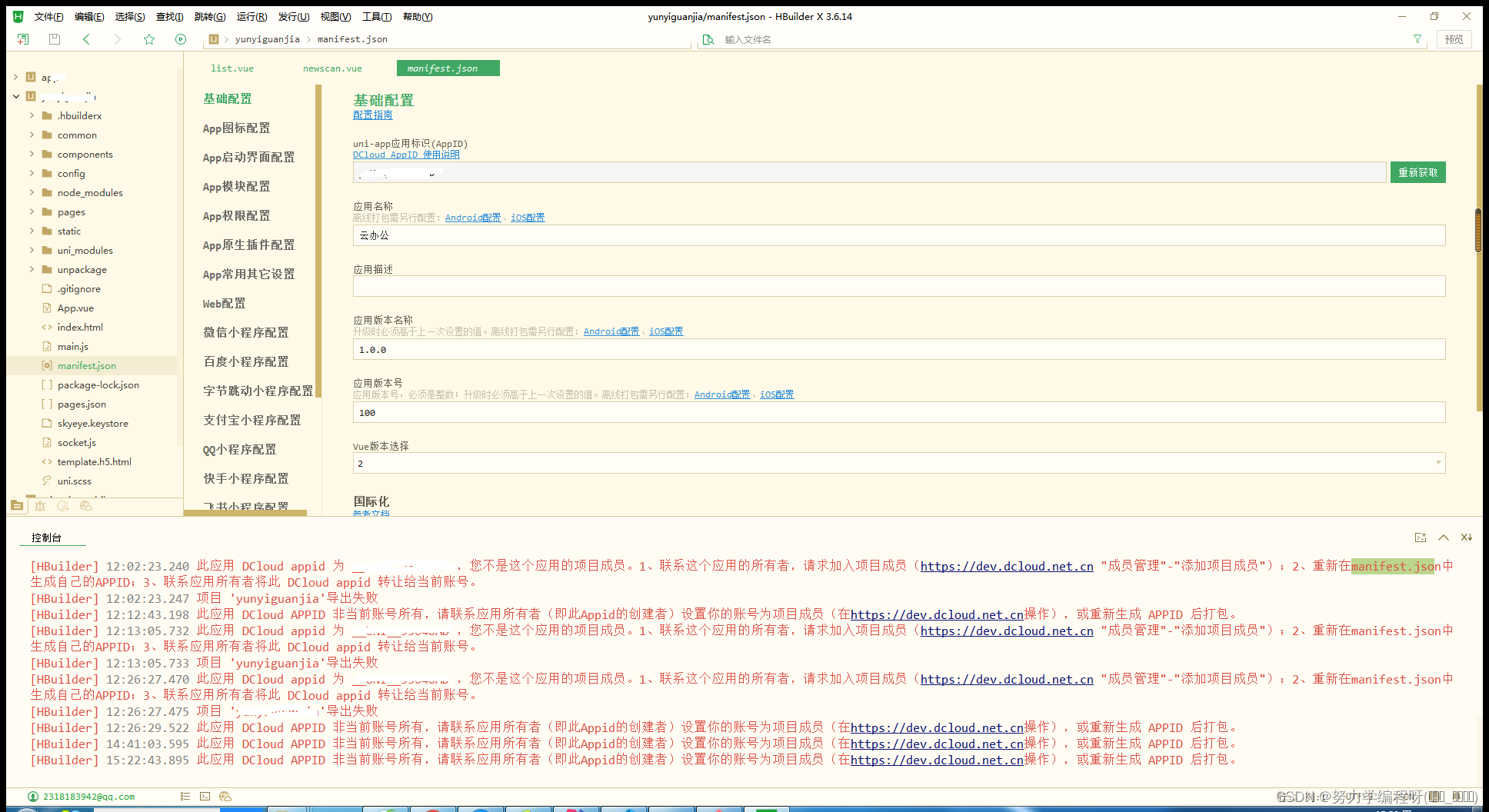Screen dimensions: 1489x812
Task: Open App图标配置 section
Action: pos(236,128)
